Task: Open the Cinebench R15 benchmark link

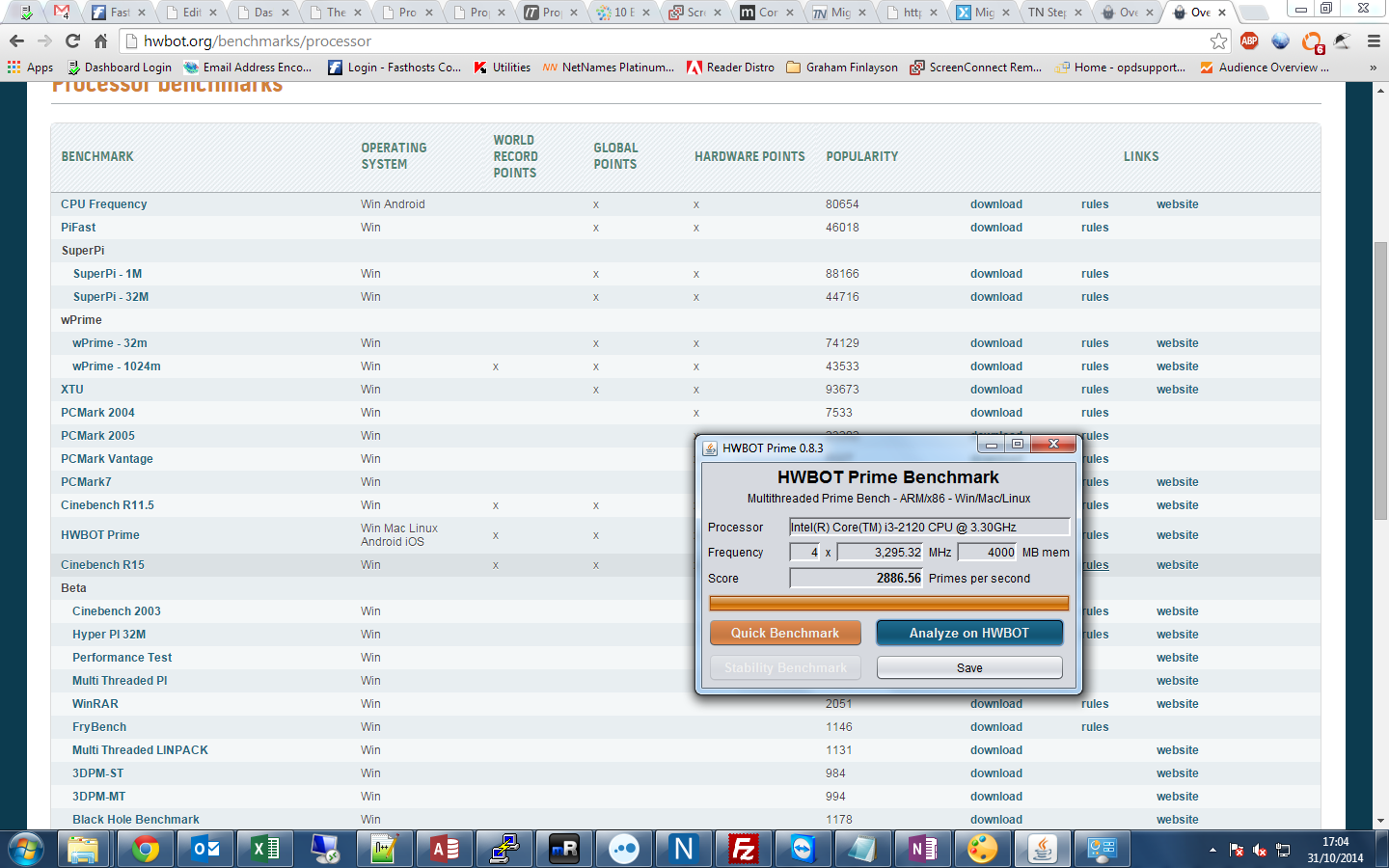Action: point(102,565)
